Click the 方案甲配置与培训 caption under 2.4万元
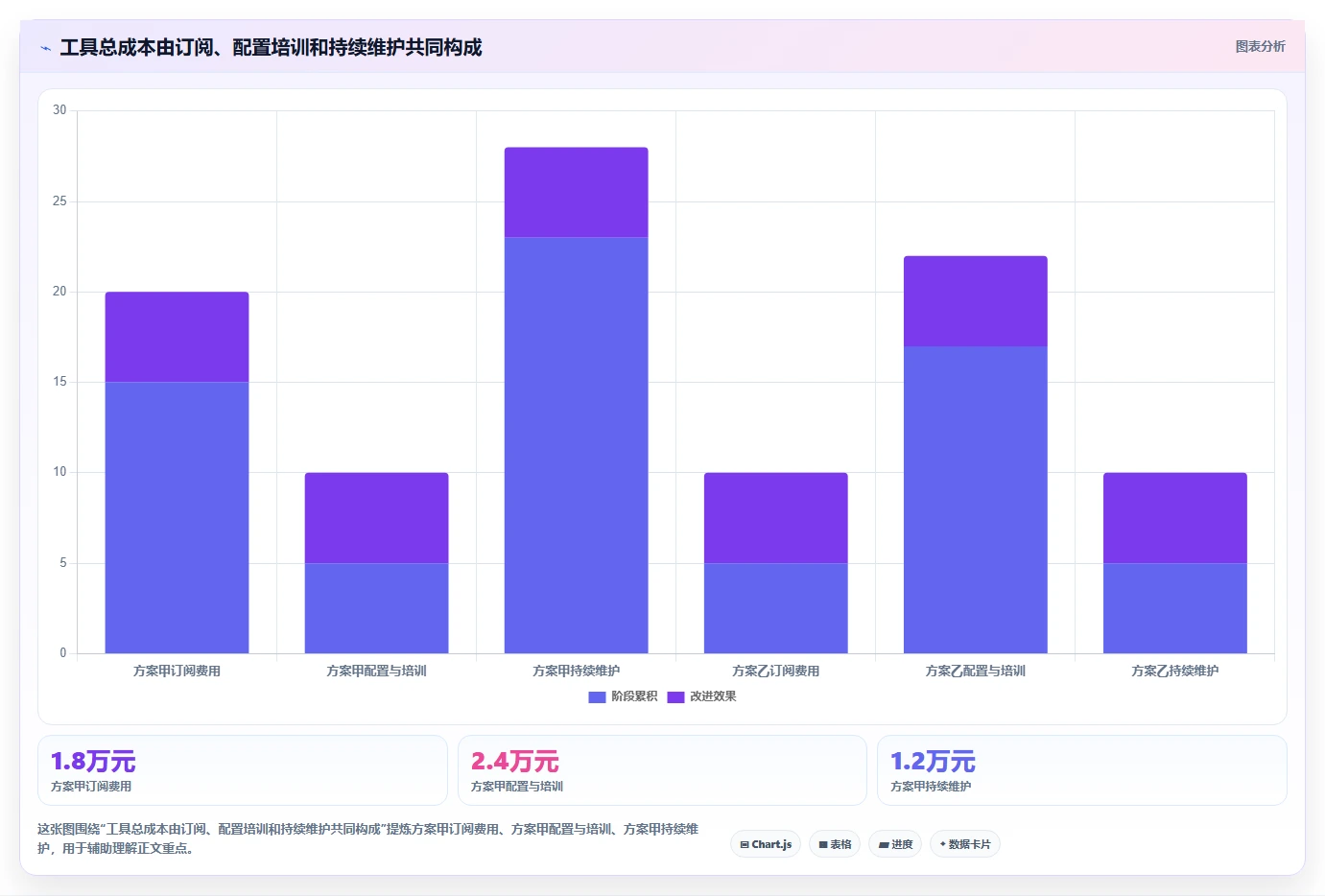Screen dimensions: 1325x896 (517, 787)
